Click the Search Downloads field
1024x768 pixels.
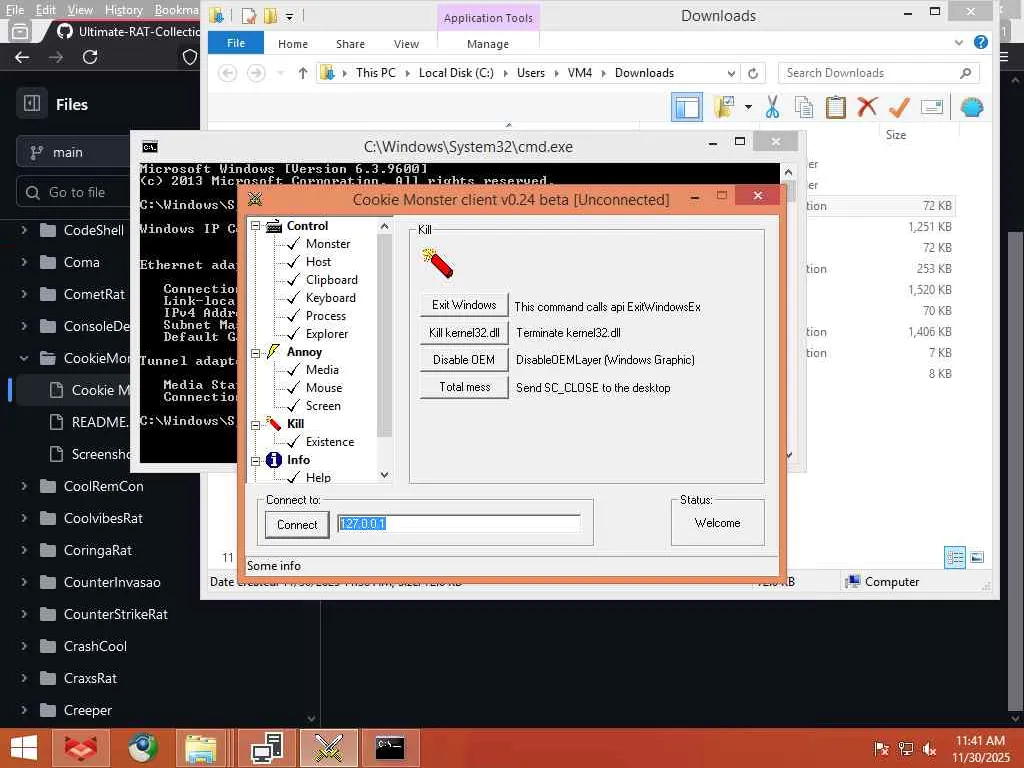878,73
